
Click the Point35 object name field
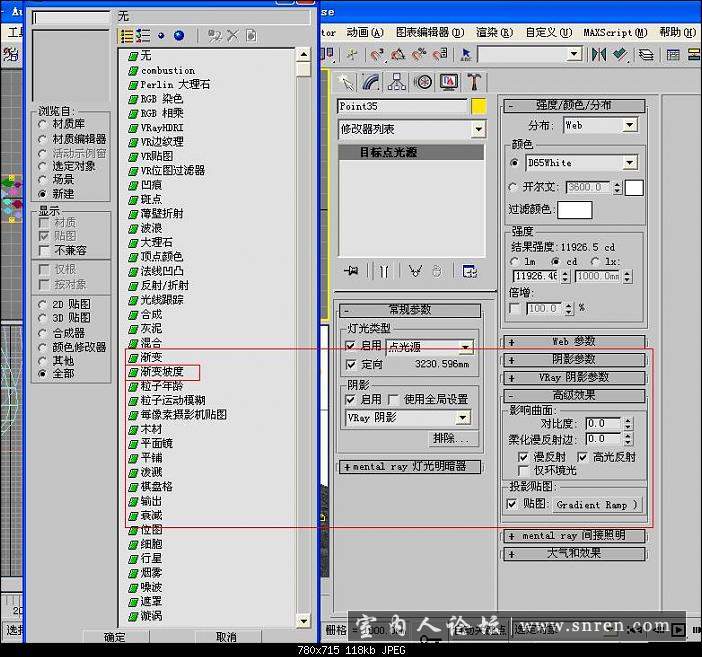coord(402,107)
